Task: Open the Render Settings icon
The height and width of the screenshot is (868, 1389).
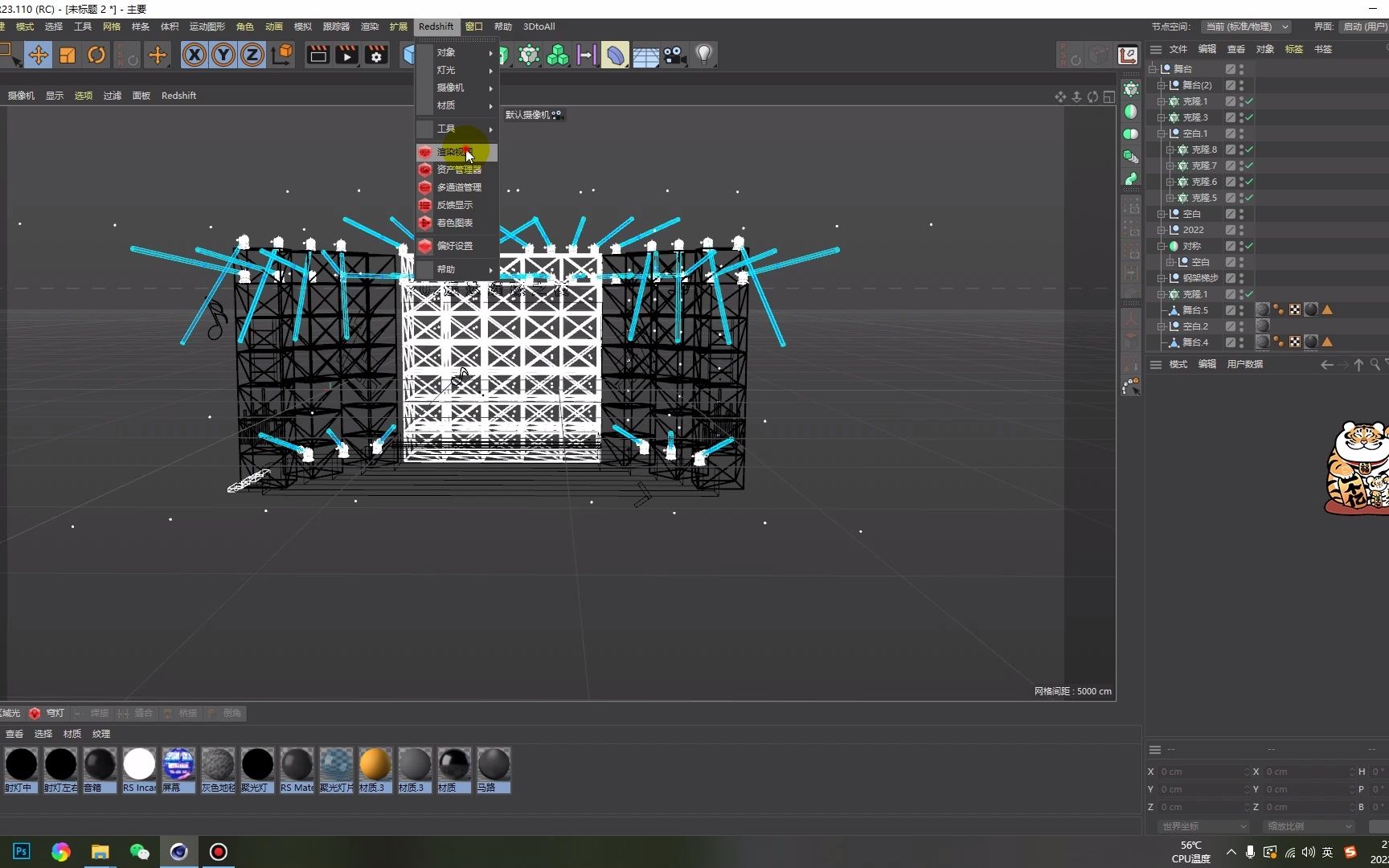Action: (x=375, y=55)
